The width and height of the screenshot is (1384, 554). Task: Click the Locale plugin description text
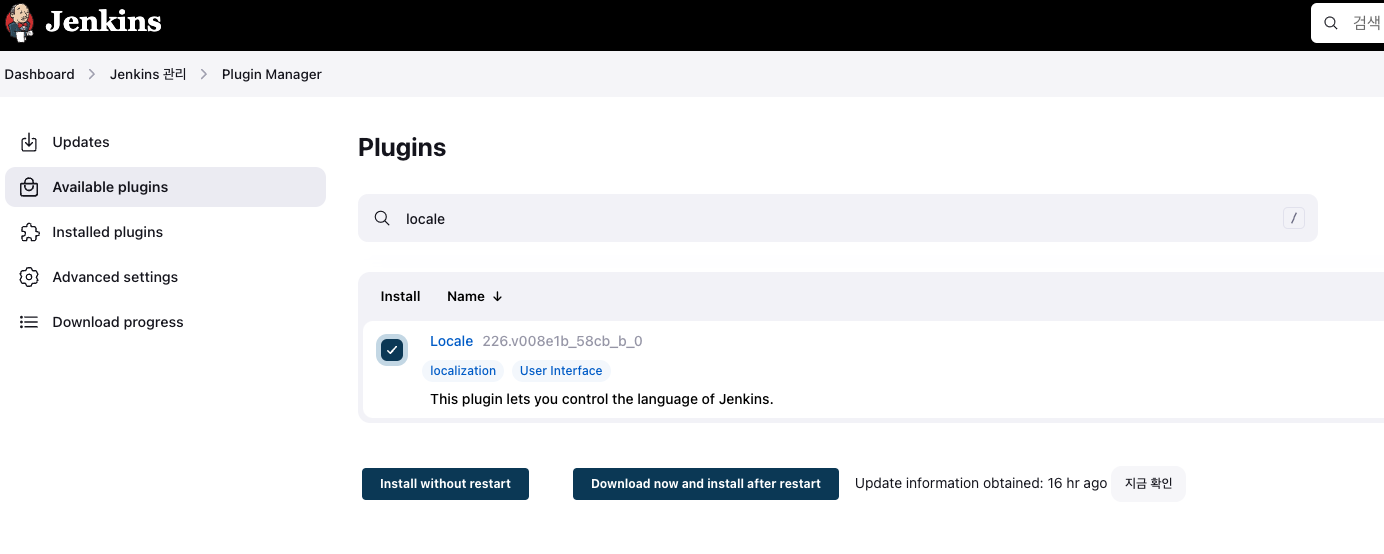pos(602,399)
